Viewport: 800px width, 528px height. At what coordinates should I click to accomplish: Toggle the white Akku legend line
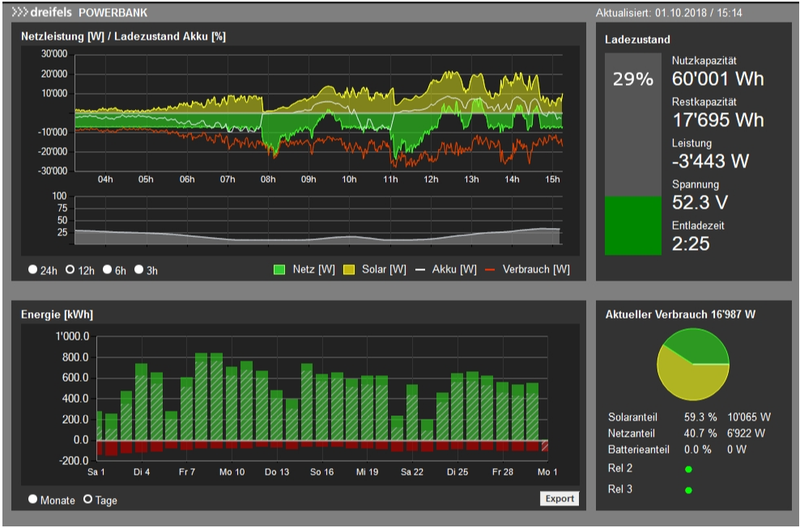click(x=422, y=270)
